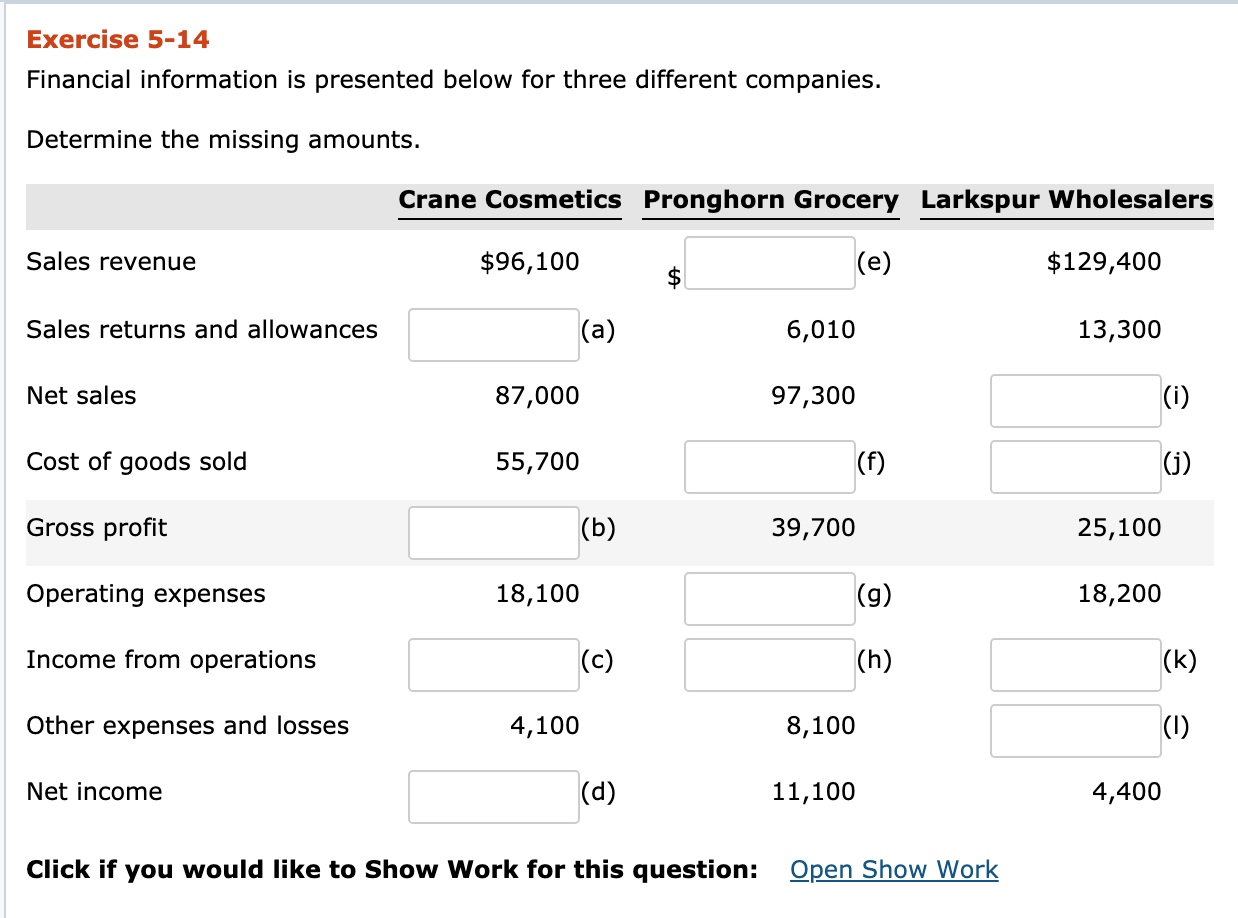Click the Gross profit input for Crane Cosmetics

click(493, 533)
